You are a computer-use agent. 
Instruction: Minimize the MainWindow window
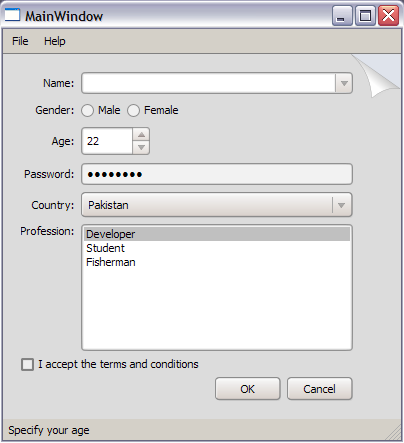[x=342, y=16]
